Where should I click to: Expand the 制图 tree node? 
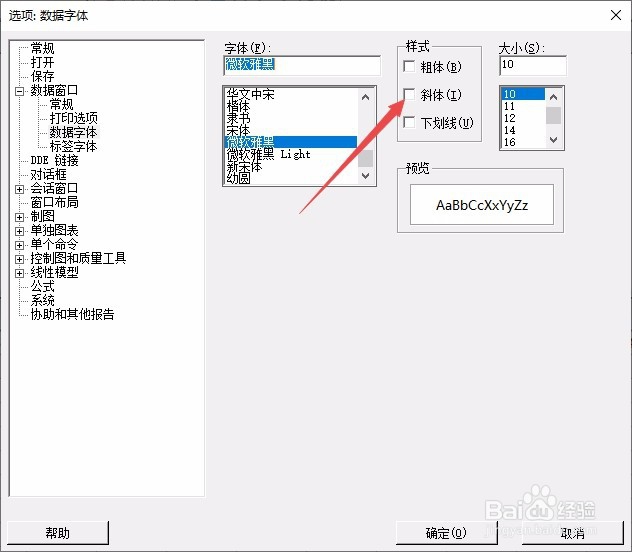point(19,217)
